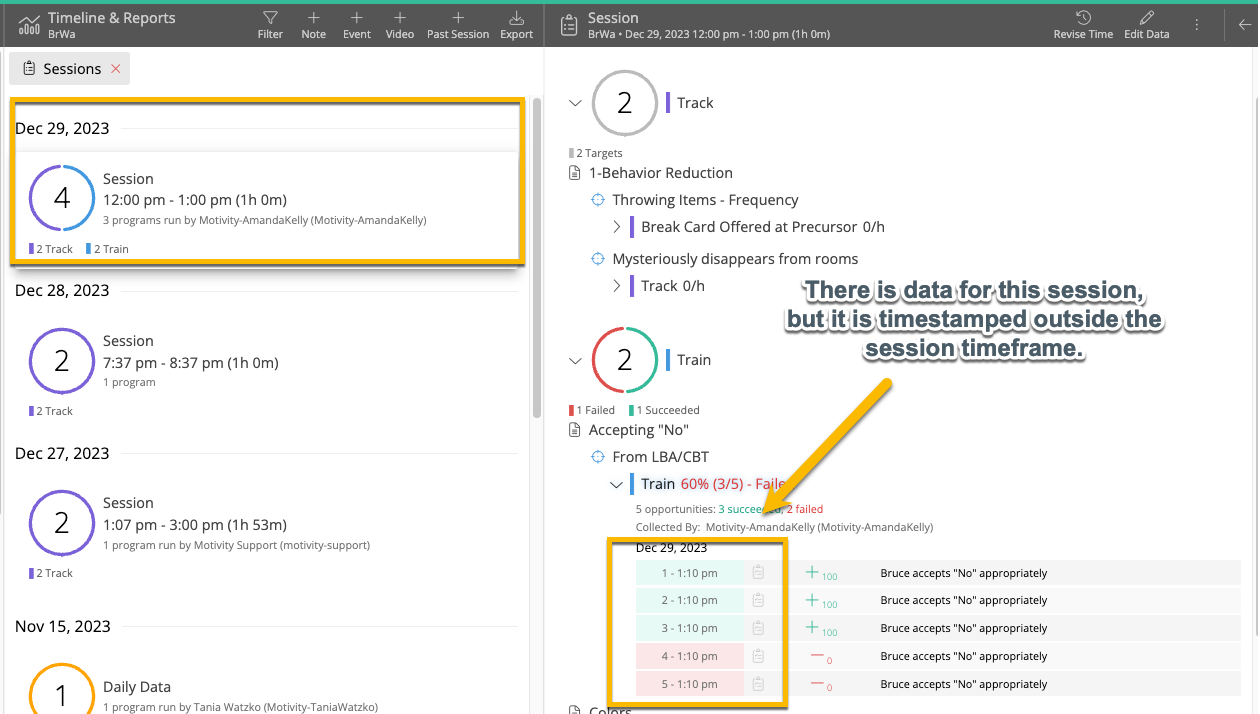Create a new Event
The image size is (1260, 714).
356,24
